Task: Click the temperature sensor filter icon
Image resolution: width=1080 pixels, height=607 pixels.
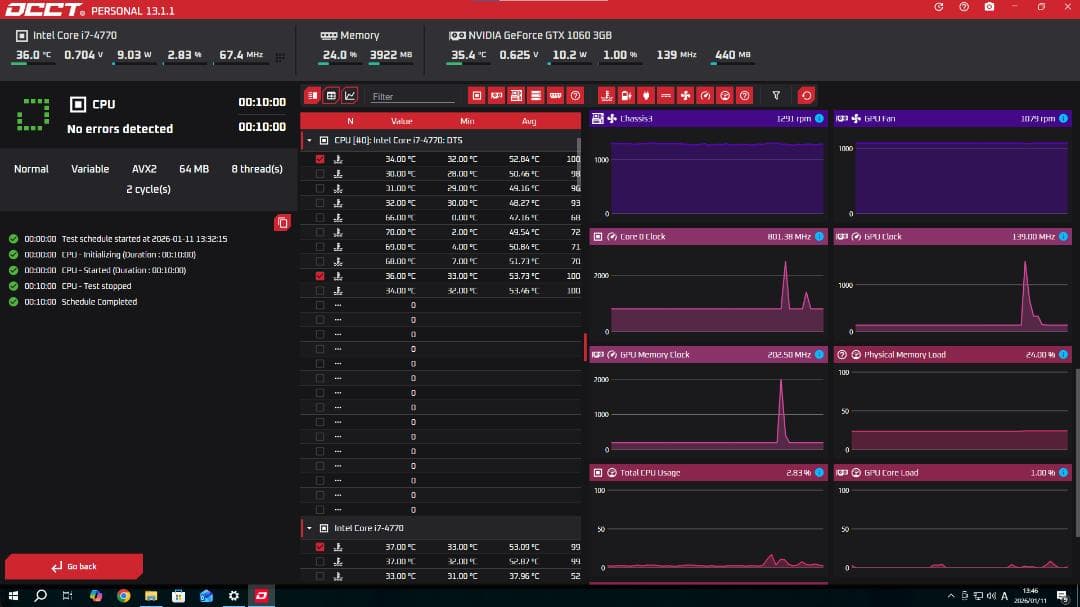Action: click(606, 96)
